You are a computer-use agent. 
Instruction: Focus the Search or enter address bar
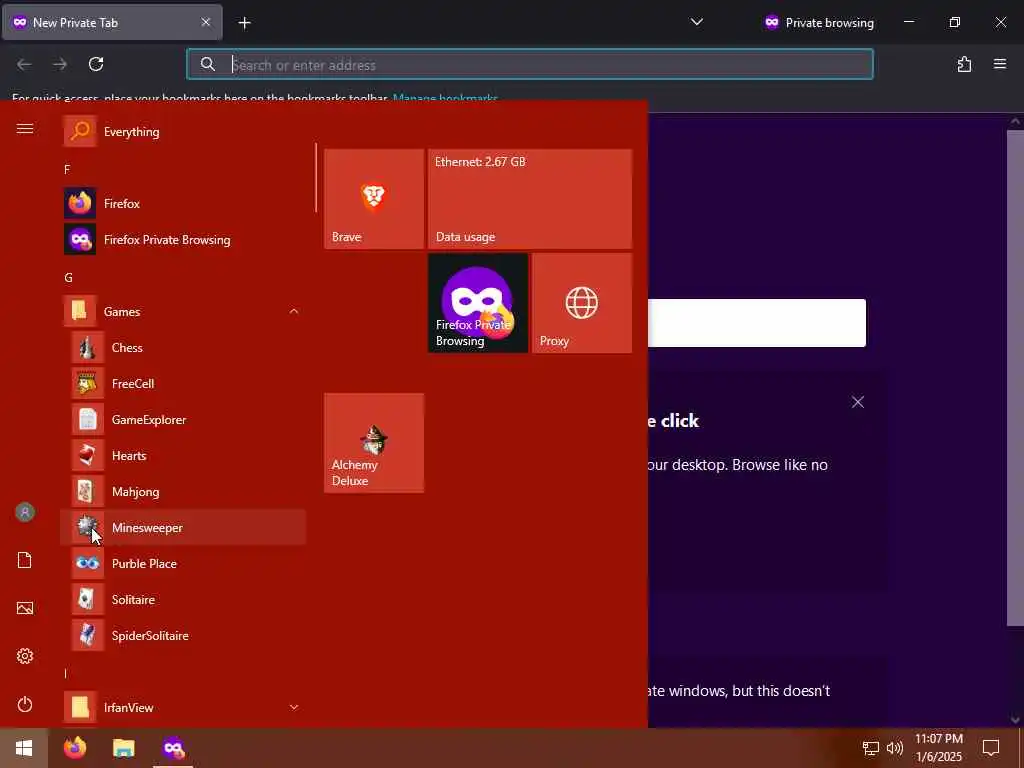click(x=530, y=65)
